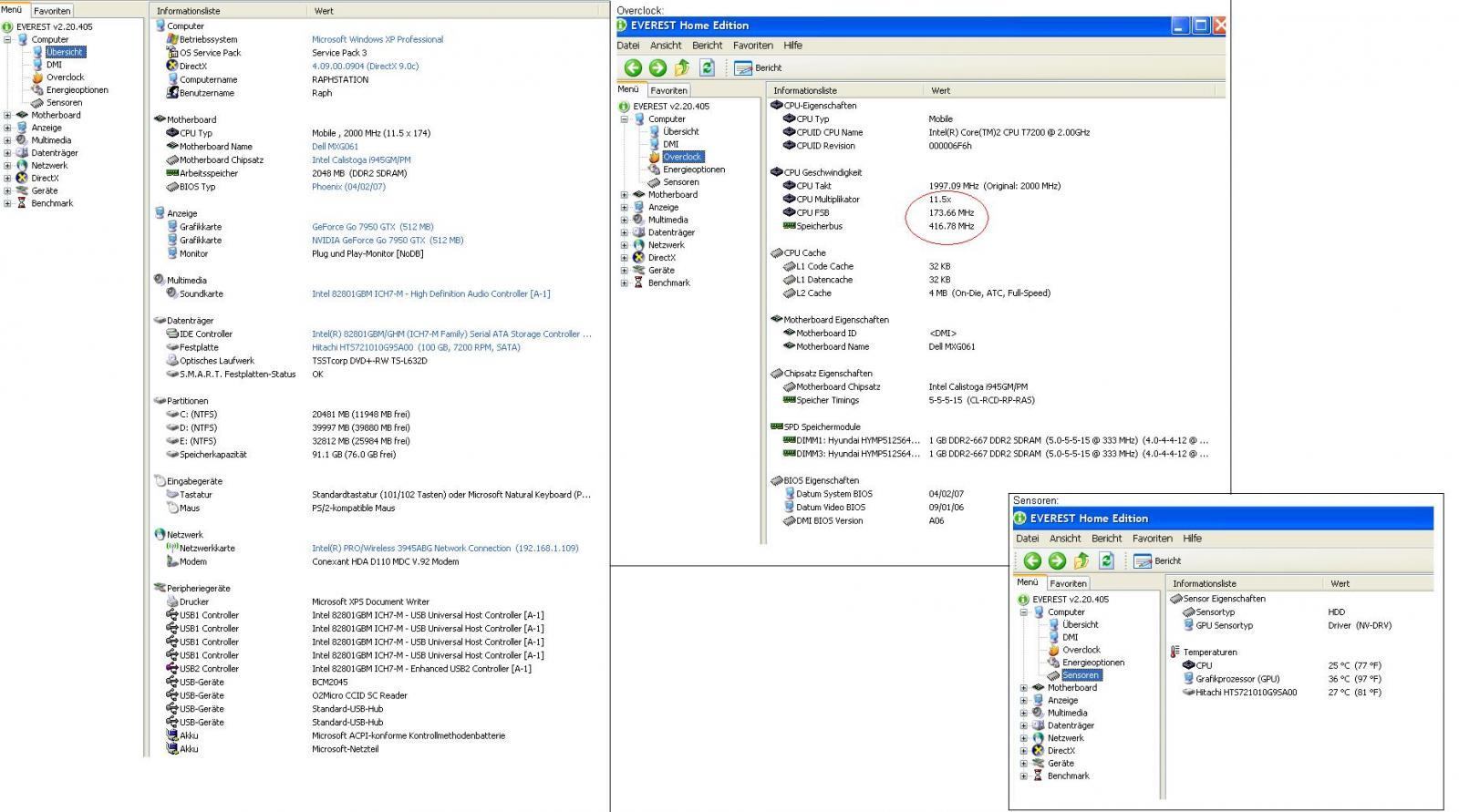The image size is (1459, 812).
Task: Switch to Favoriten tab in Overclock window
Action: 668,90
